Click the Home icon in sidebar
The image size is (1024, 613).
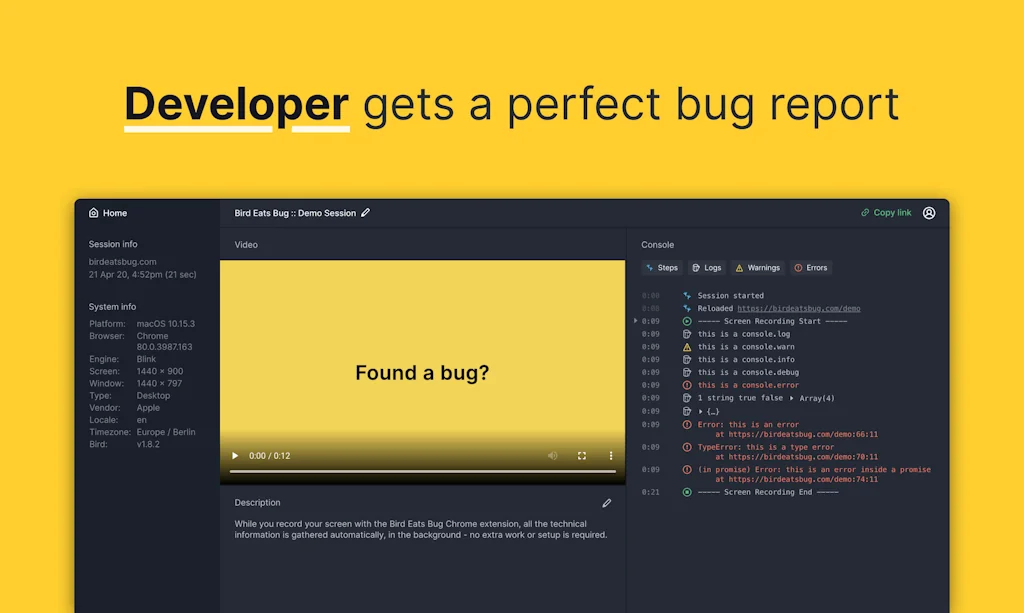click(94, 213)
